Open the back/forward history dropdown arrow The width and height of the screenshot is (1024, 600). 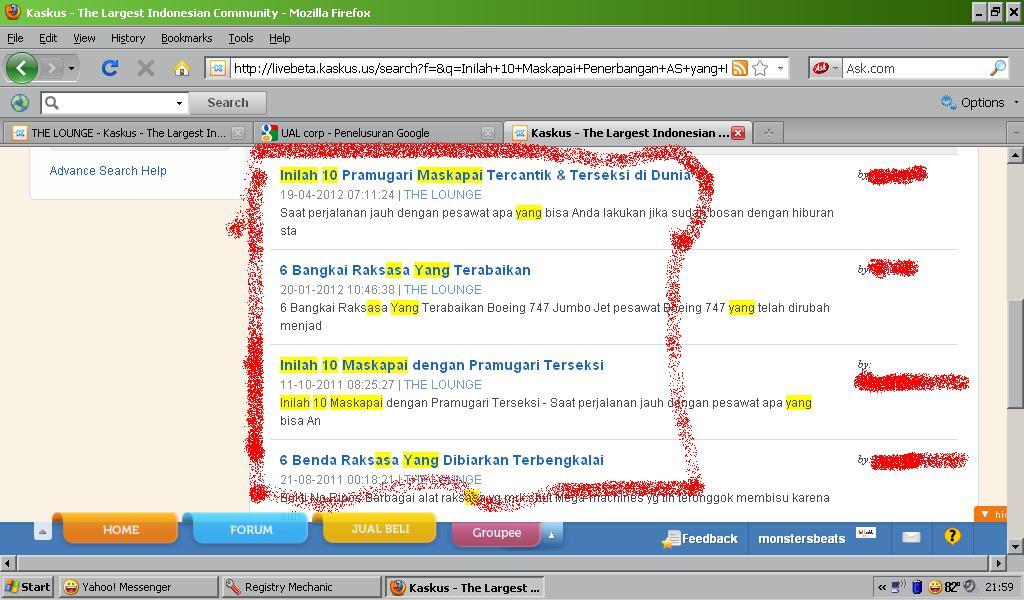(71, 68)
